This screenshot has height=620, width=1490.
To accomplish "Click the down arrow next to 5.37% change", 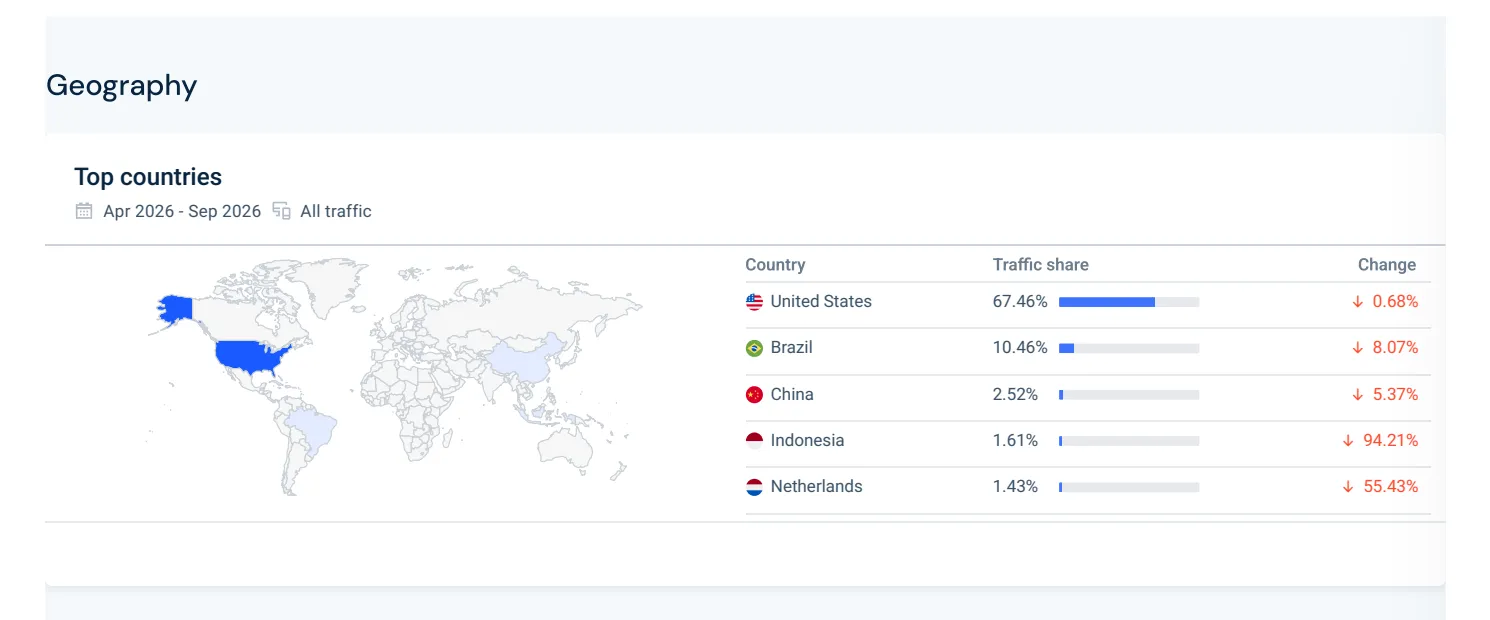I will point(1358,395).
